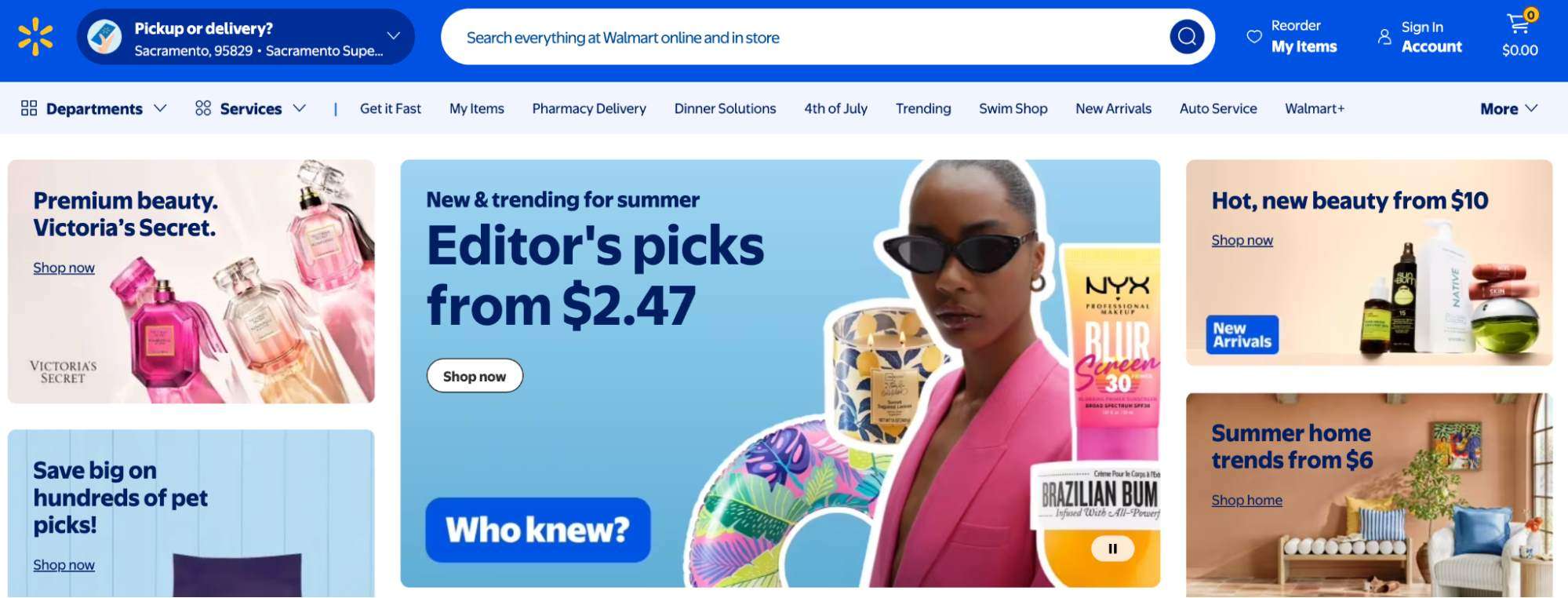The image size is (1568, 598).
Task: Open the Victoria's Secret perfume banner image
Action: (x=191, y=282)
